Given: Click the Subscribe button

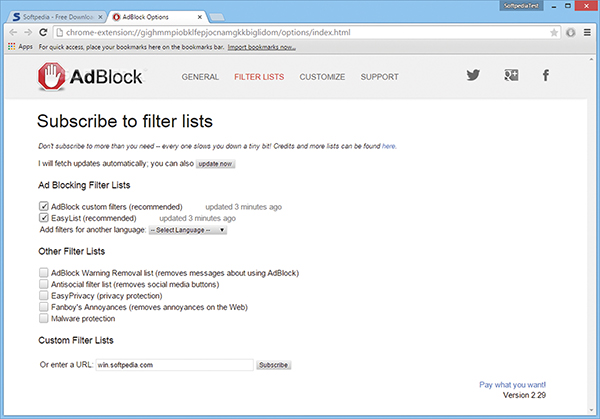Looking at the screenshot, I should 274,366.
